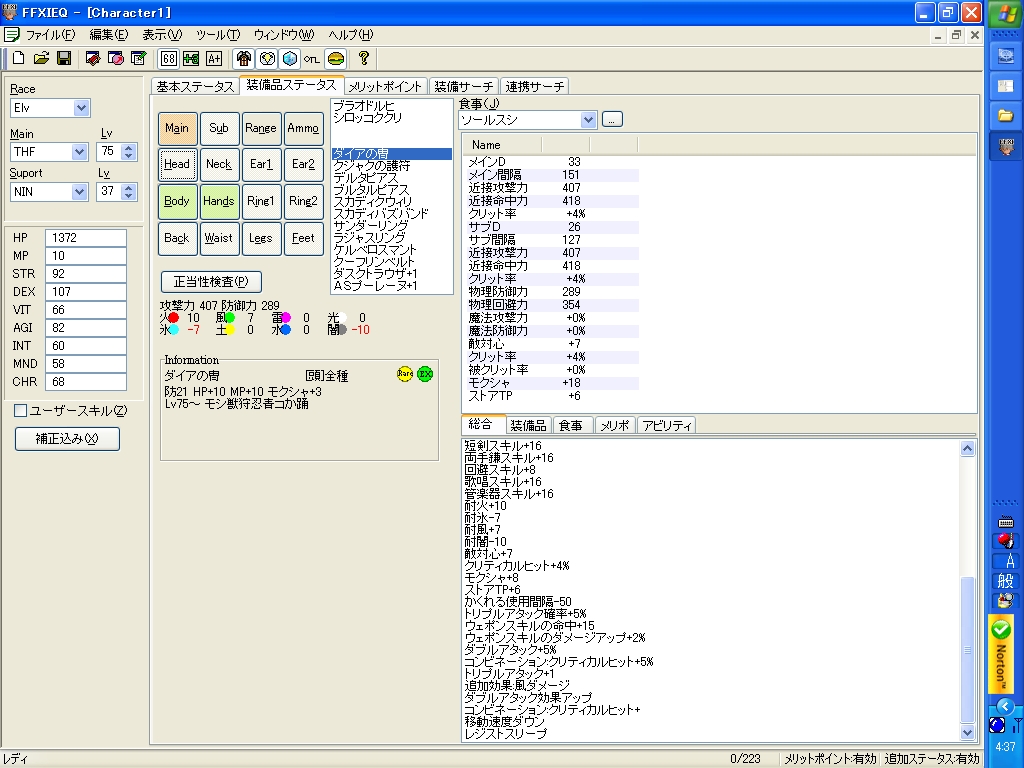The height and width of the screenshot is (768, 1024).
Task: Click the green pencil window toolbar icon
Action: [138, 58]
